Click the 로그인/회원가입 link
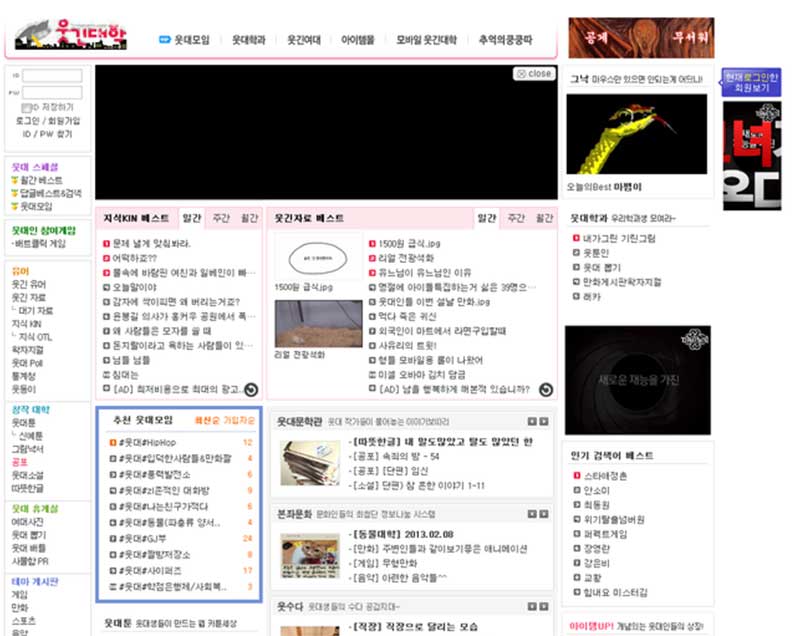800x636 pixels. [47, 121]
